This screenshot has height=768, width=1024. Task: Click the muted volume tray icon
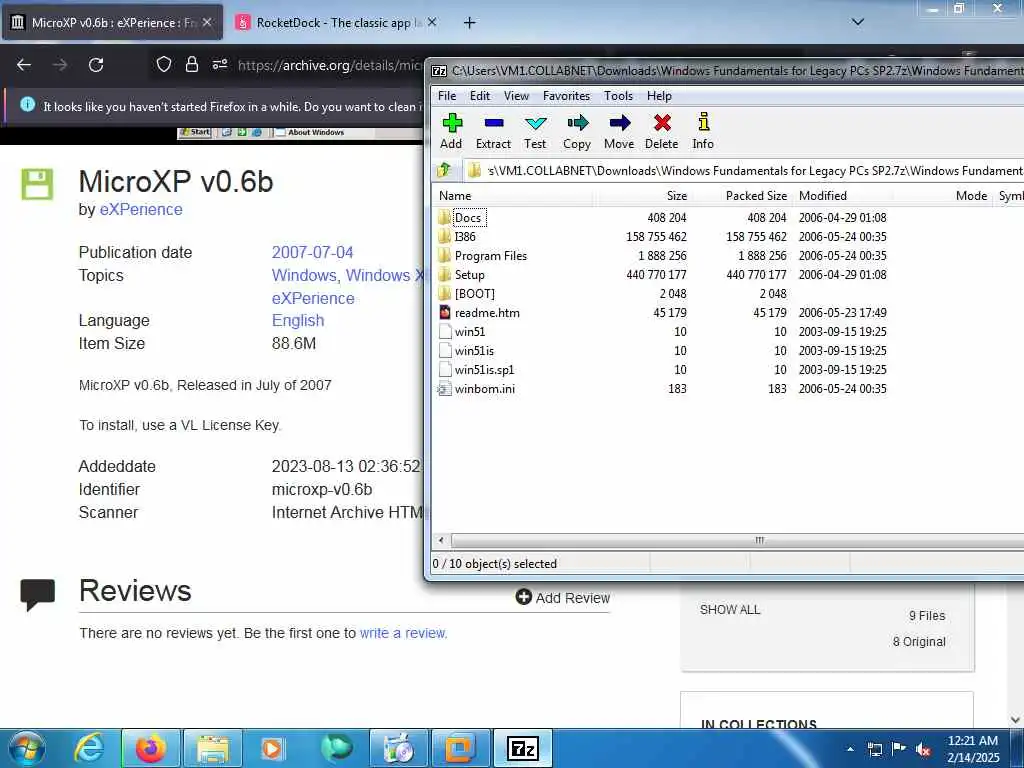[x=923, y=750]
